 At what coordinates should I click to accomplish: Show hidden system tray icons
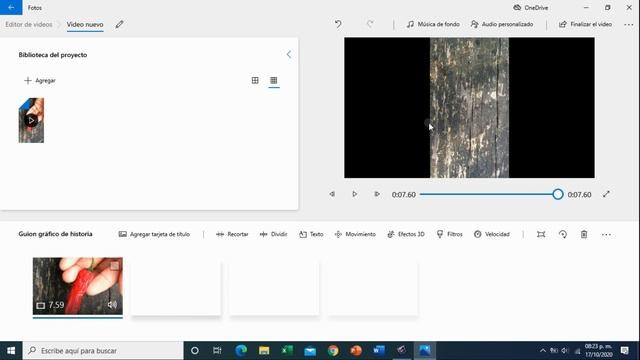(x=542, y=351)
